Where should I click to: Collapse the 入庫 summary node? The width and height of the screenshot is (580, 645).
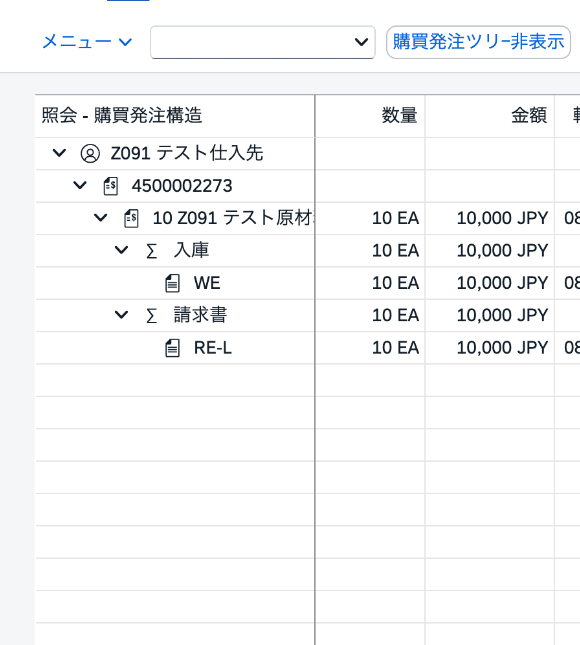[121, 250]
